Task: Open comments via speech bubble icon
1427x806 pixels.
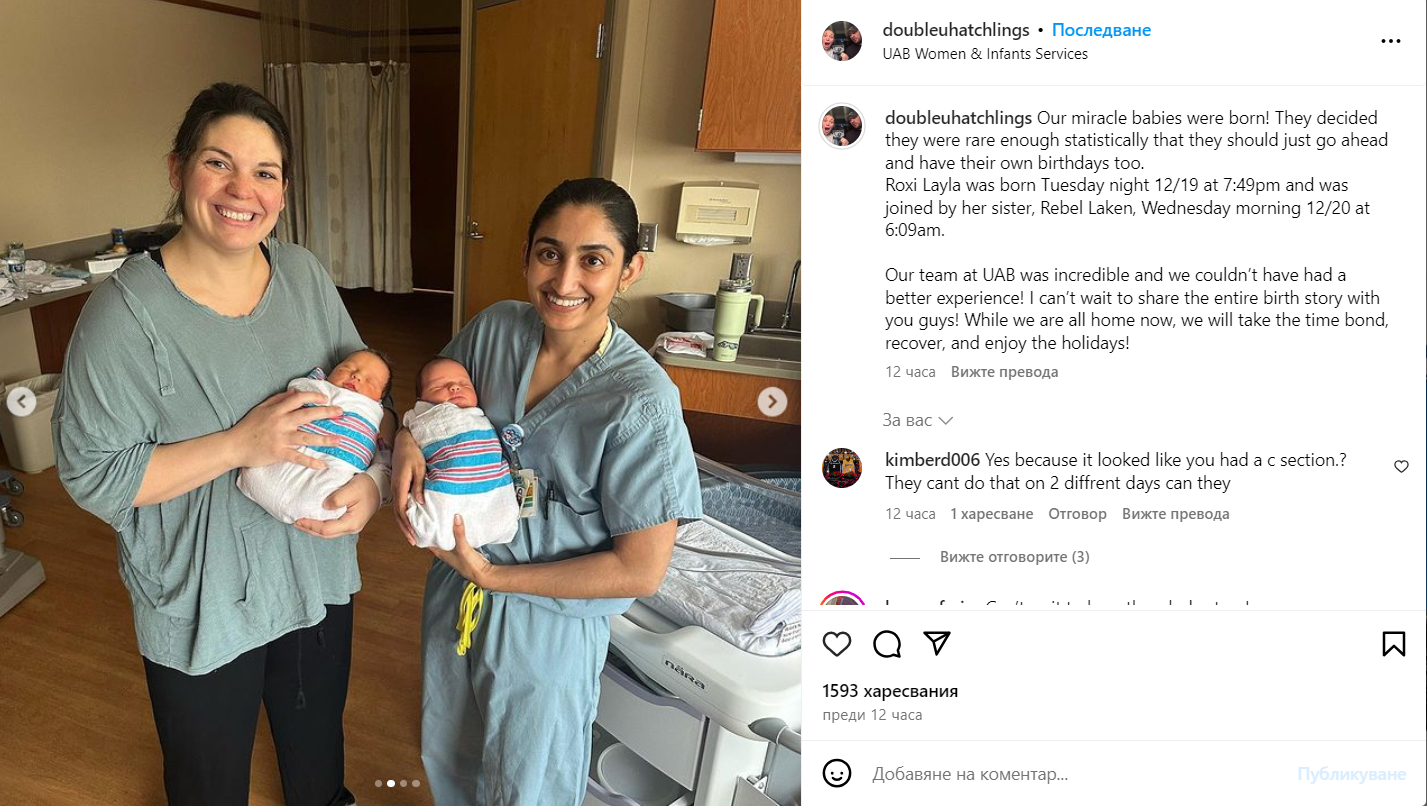Action: click(887, 644)
